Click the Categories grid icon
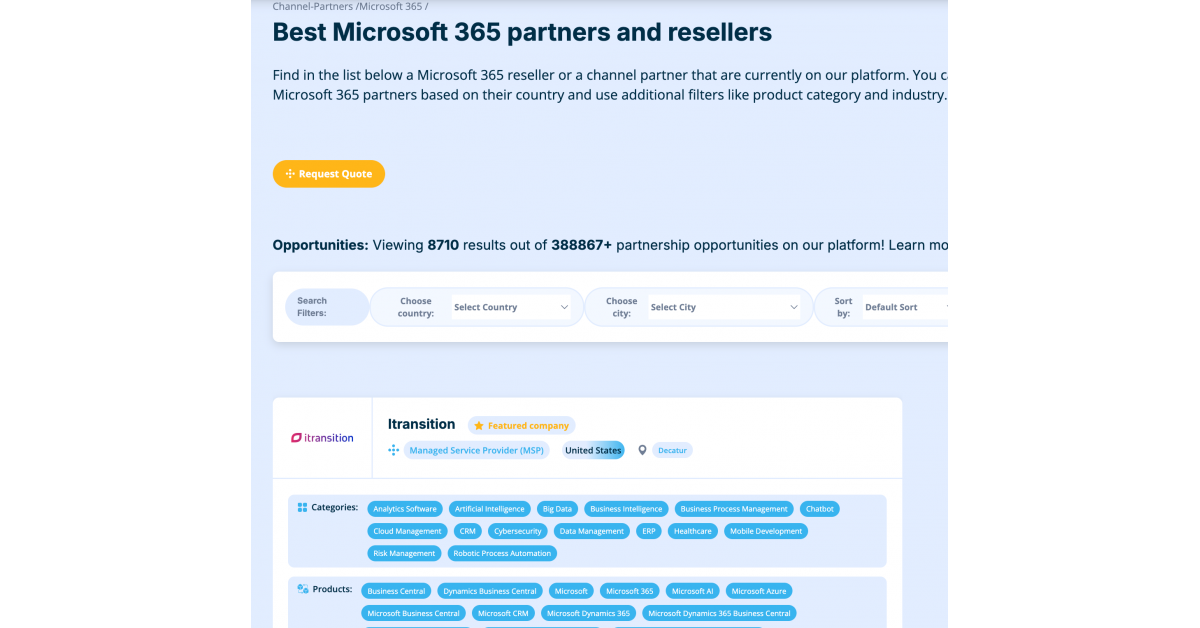The height and width of the screenshot is (628, 1200). coord(302,507)
